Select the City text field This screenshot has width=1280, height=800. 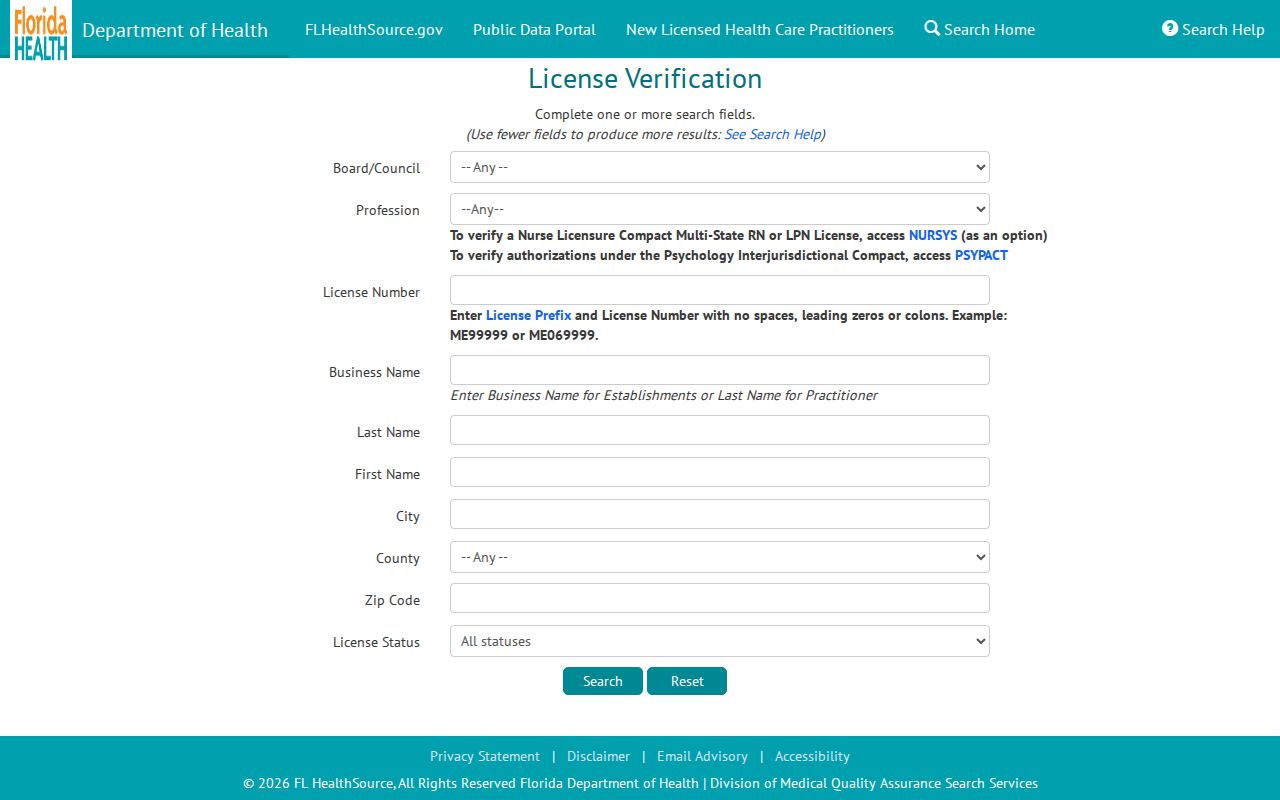[x=720, y=514]
